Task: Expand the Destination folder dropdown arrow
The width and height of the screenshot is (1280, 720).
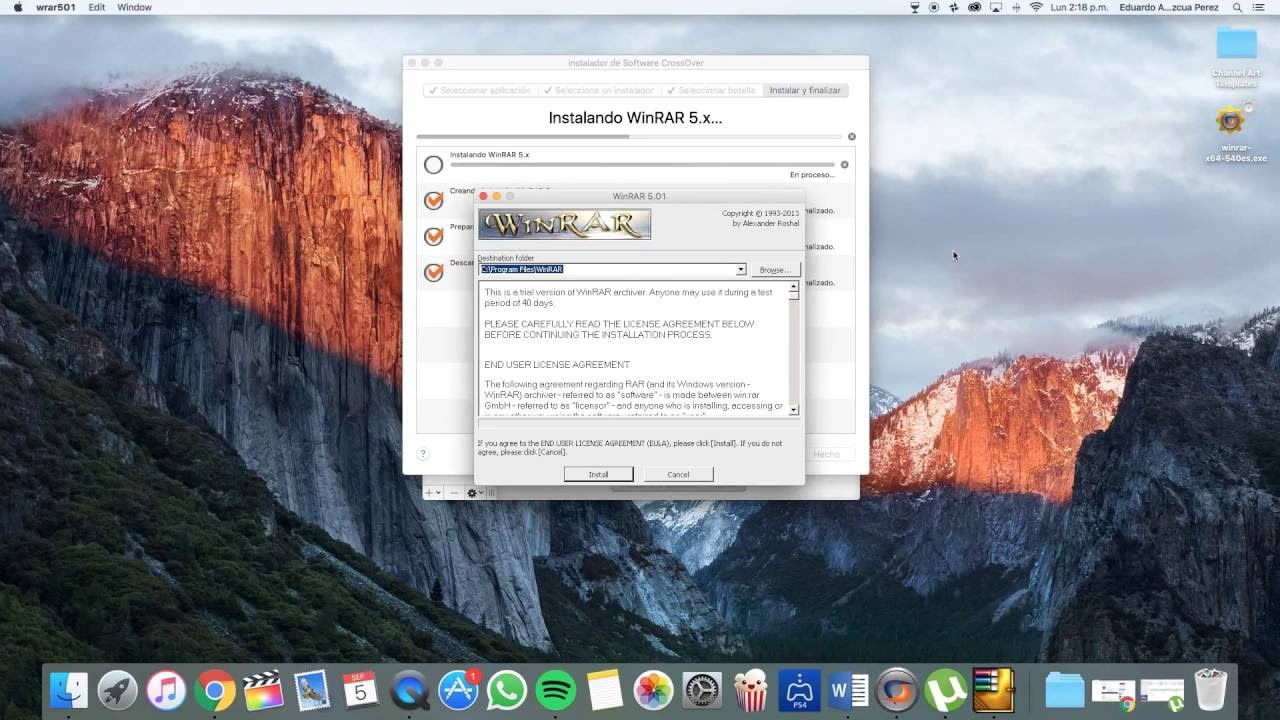Action: (741, 270)
